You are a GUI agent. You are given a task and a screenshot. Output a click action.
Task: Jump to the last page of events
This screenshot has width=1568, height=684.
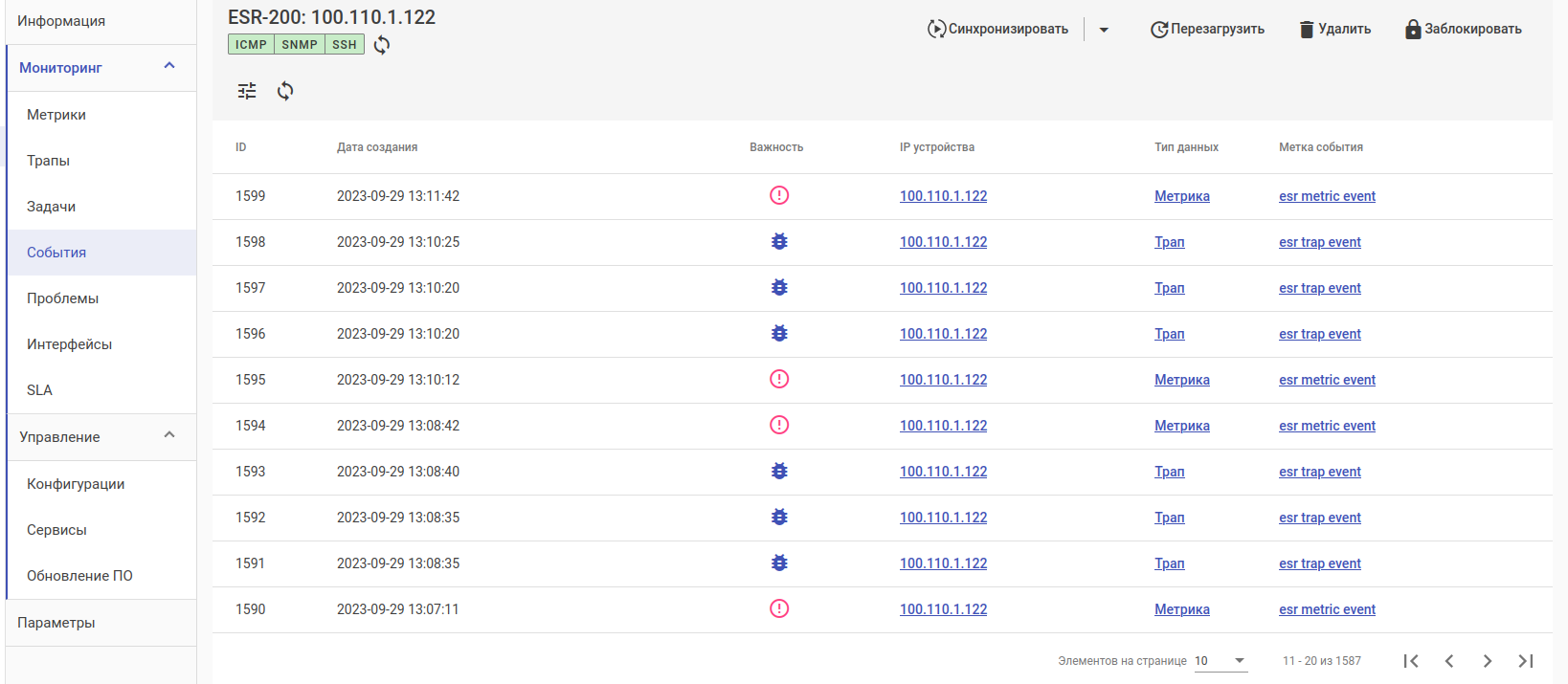point(1525,661)
